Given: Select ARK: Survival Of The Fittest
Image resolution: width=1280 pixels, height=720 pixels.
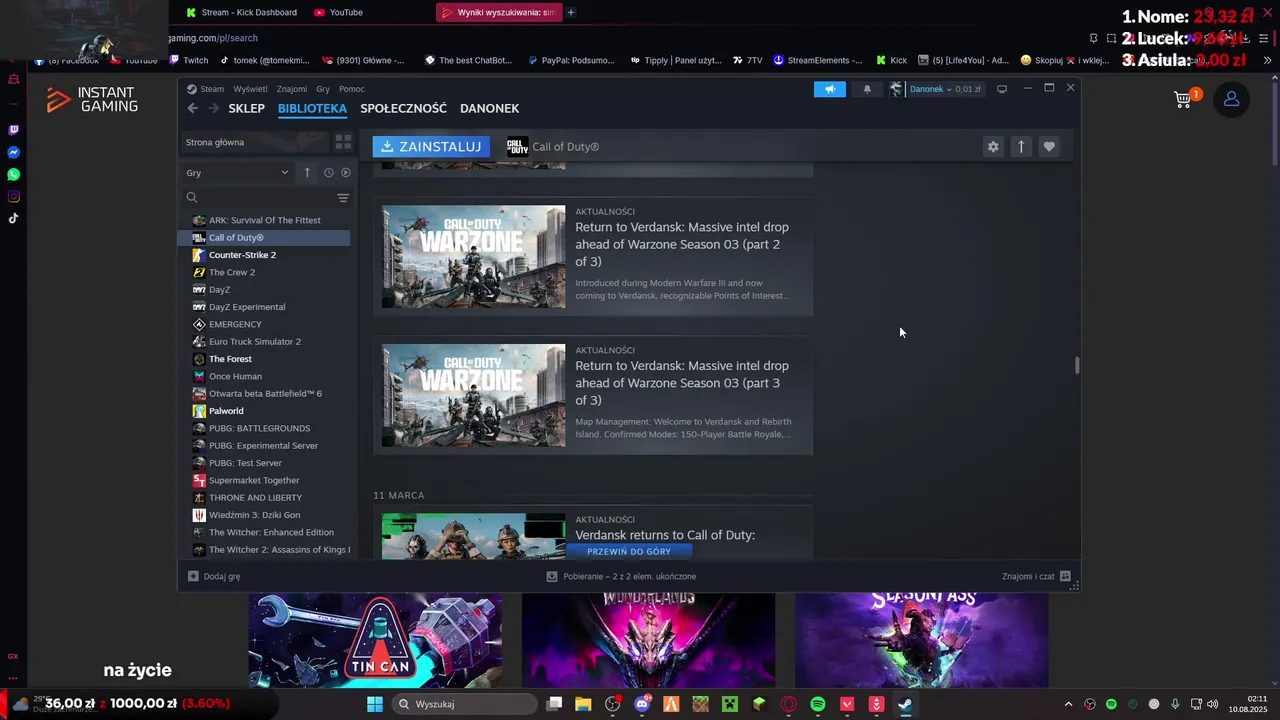Looking at the screenshot, I should [264, 220].
